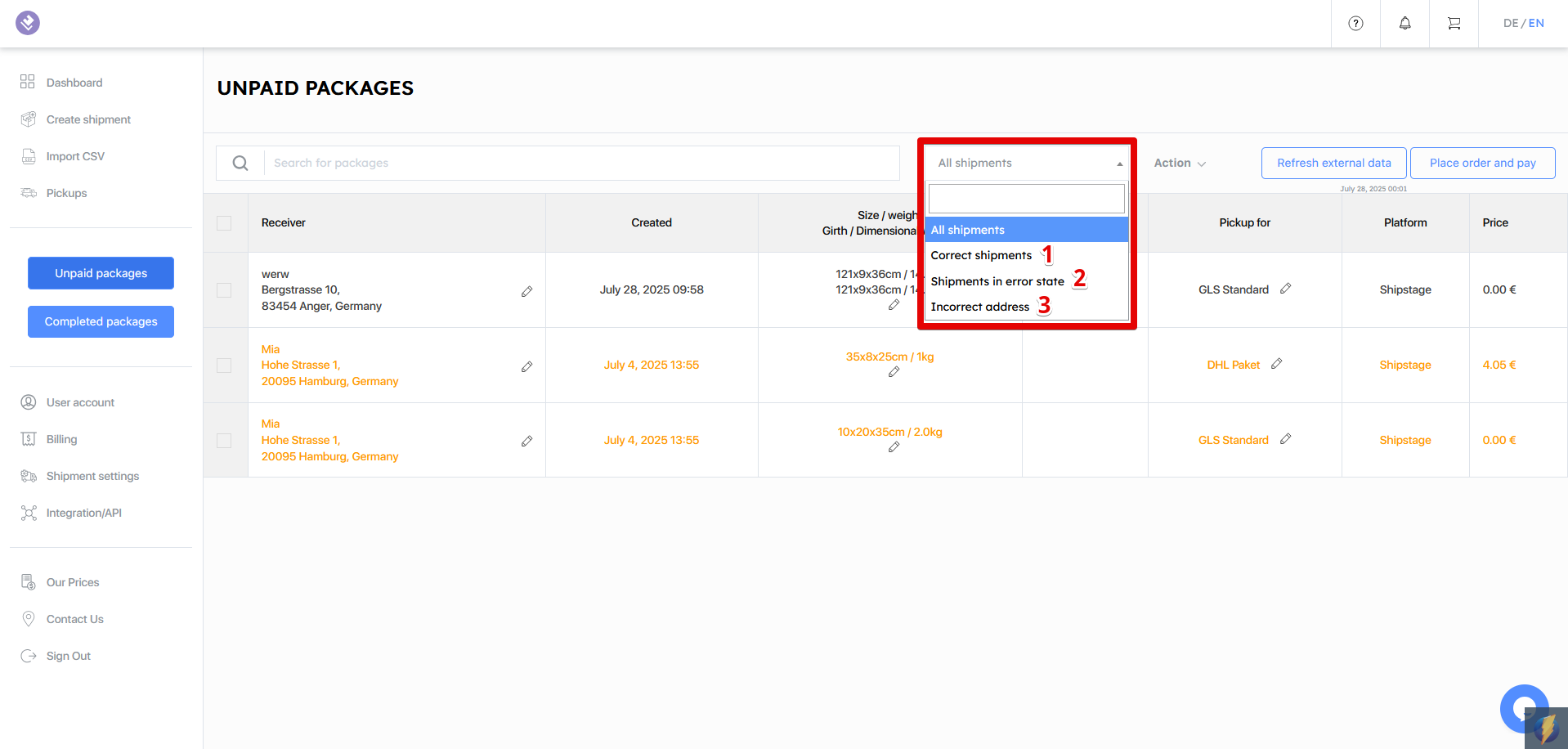This screenshot has width=1568, height=749.
Task: Open the notifications bell icon
Action: pos(1404,24)
